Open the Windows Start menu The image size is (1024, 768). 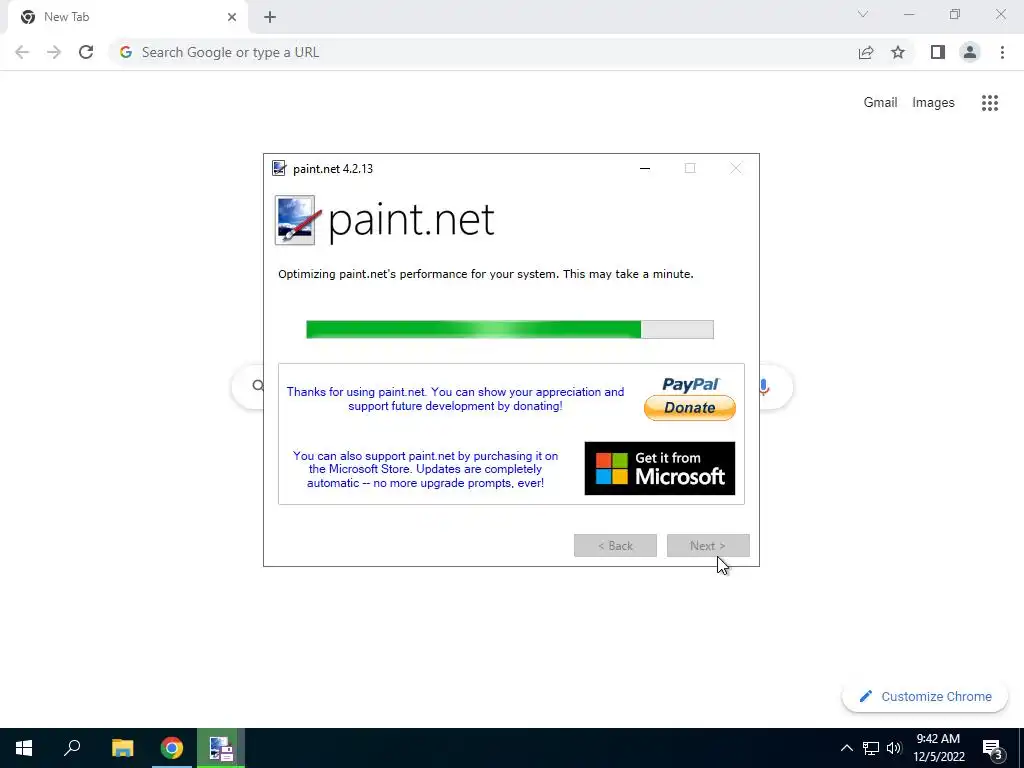coord(24,748)
